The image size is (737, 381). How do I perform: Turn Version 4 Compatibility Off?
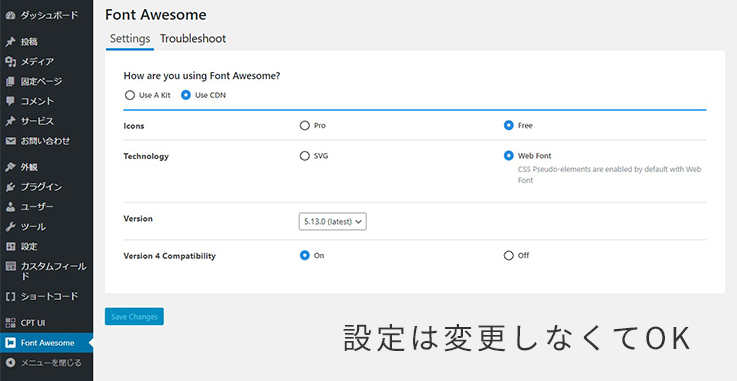tap(509, 256)
